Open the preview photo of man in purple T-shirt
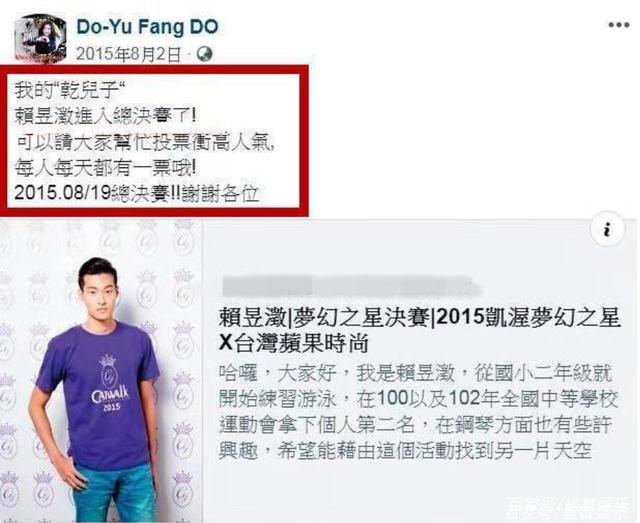The image size is (640, 523). (x=101, y=371)
